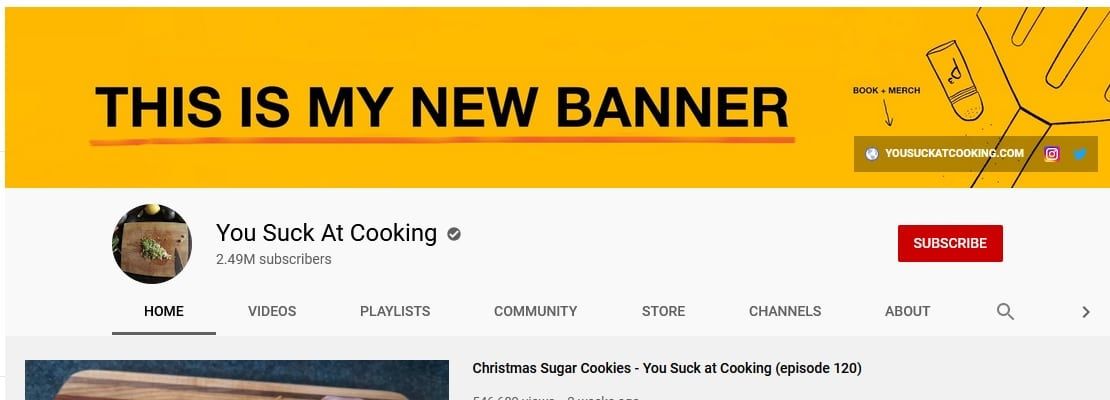Open the Twitter bird icon in banner
Image resolution: width=1110 pixels, height=400 pixels.
pos(1080,154)
